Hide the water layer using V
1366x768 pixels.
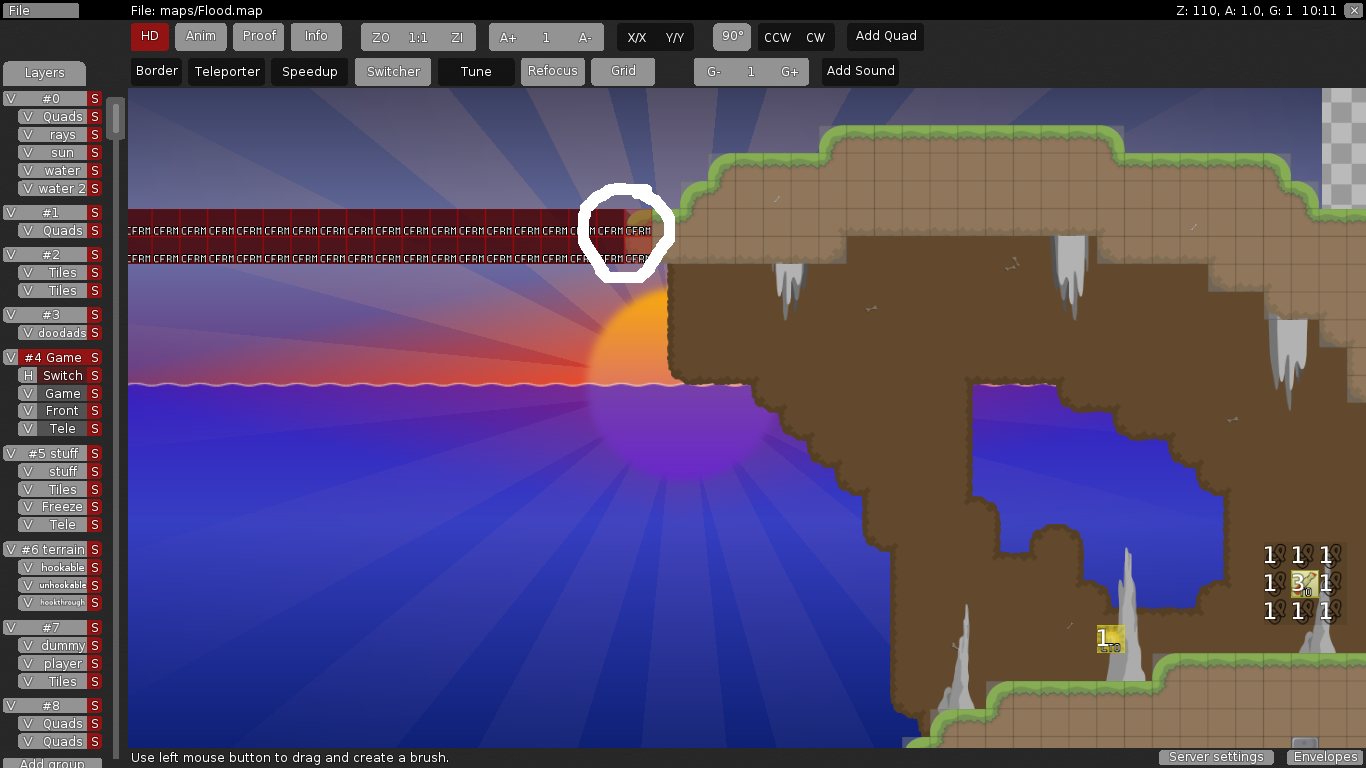pyautogui.click(x=29, y=171)
